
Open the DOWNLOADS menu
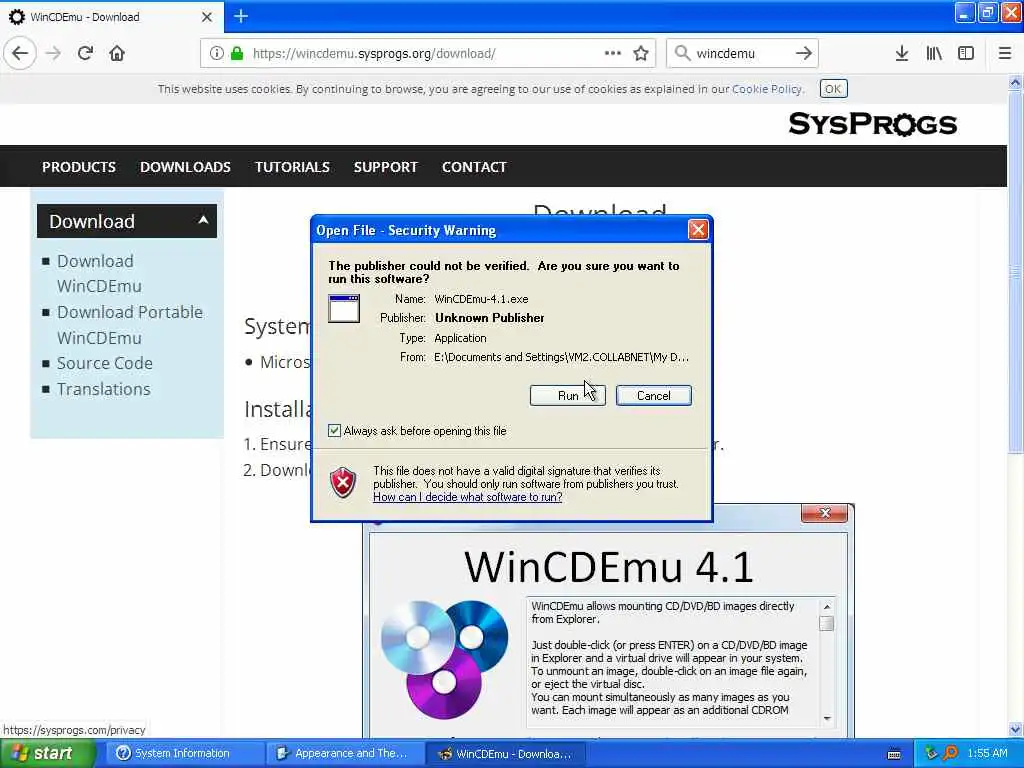(185, 167)
